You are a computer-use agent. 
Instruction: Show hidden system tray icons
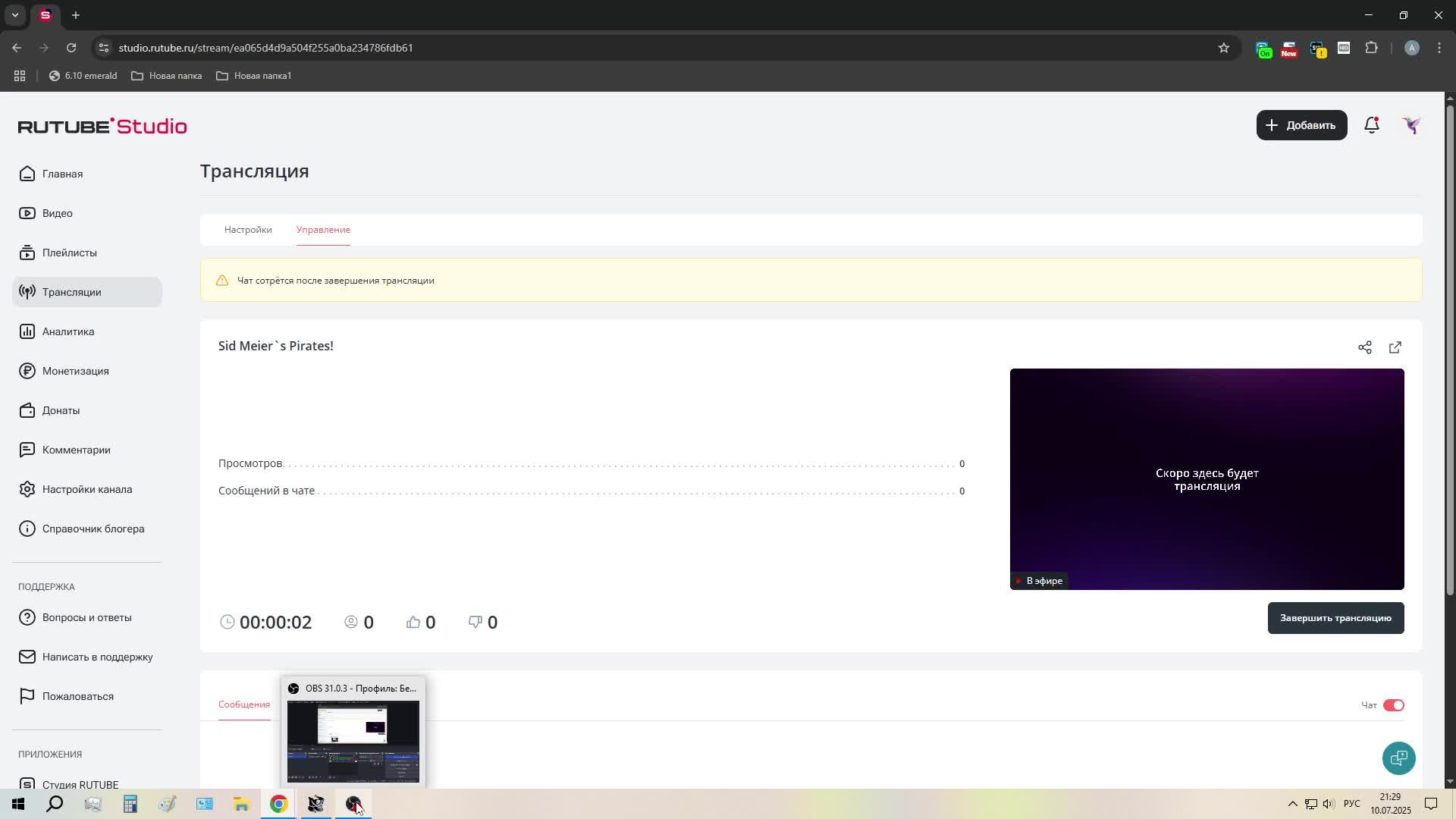[1292, 804]
